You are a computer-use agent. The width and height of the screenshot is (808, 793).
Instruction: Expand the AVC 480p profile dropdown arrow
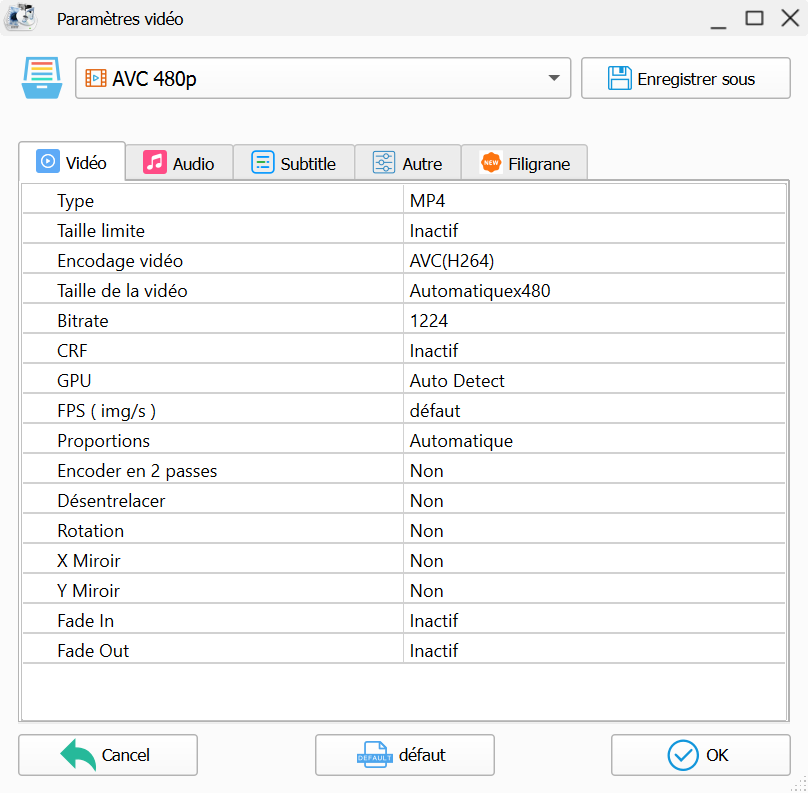pyautogui.click(x=554, y=79)
